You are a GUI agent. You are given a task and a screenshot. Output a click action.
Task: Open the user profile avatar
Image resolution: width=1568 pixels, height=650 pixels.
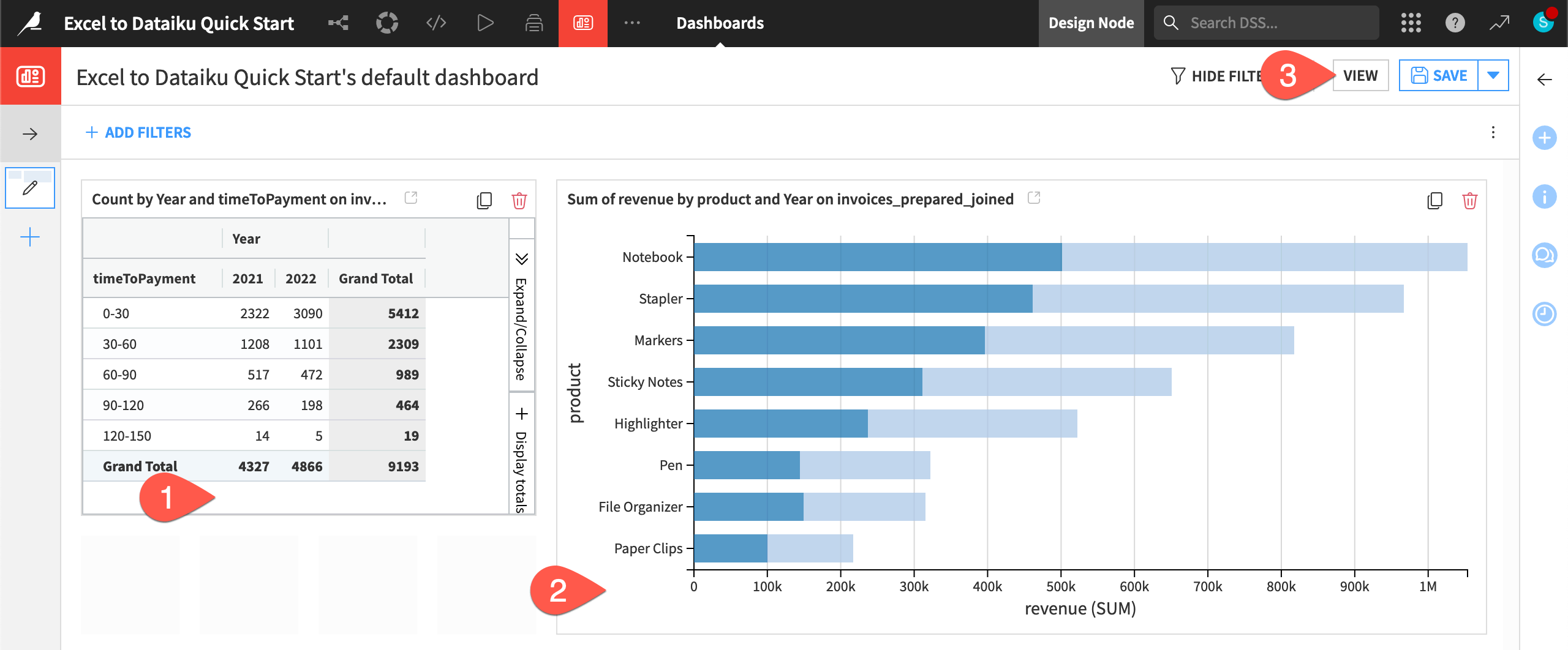tap(1543, 22)
